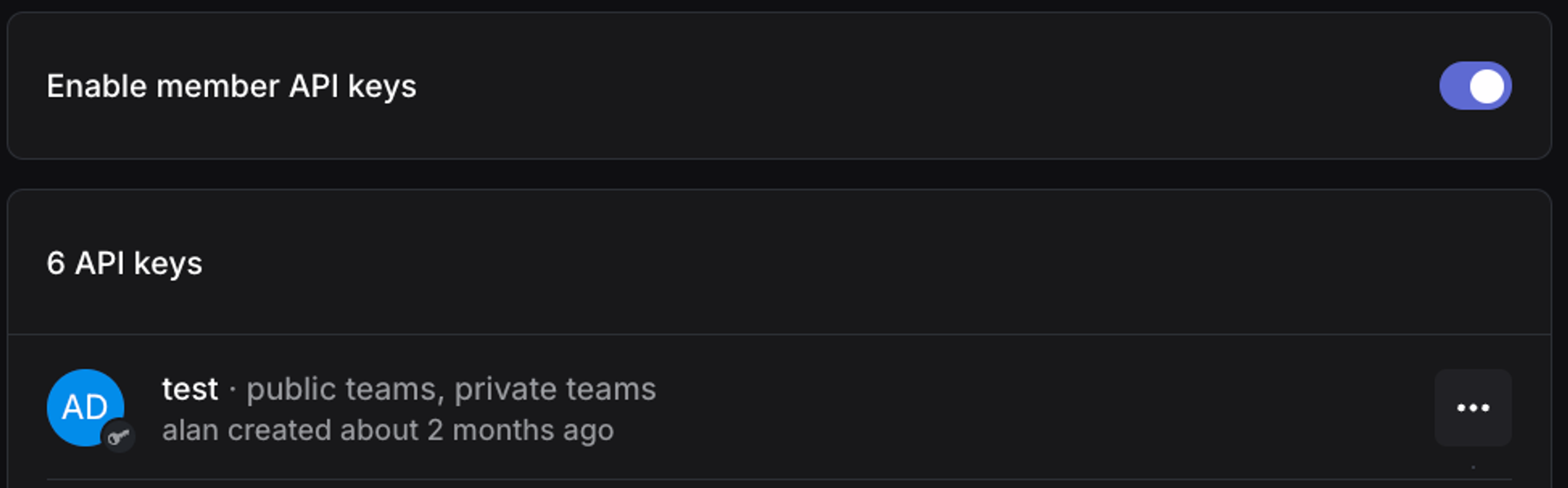Click the Enable member API keys switch
Viewport: 1568px width, 488px height.
(x=1475, y=86)
